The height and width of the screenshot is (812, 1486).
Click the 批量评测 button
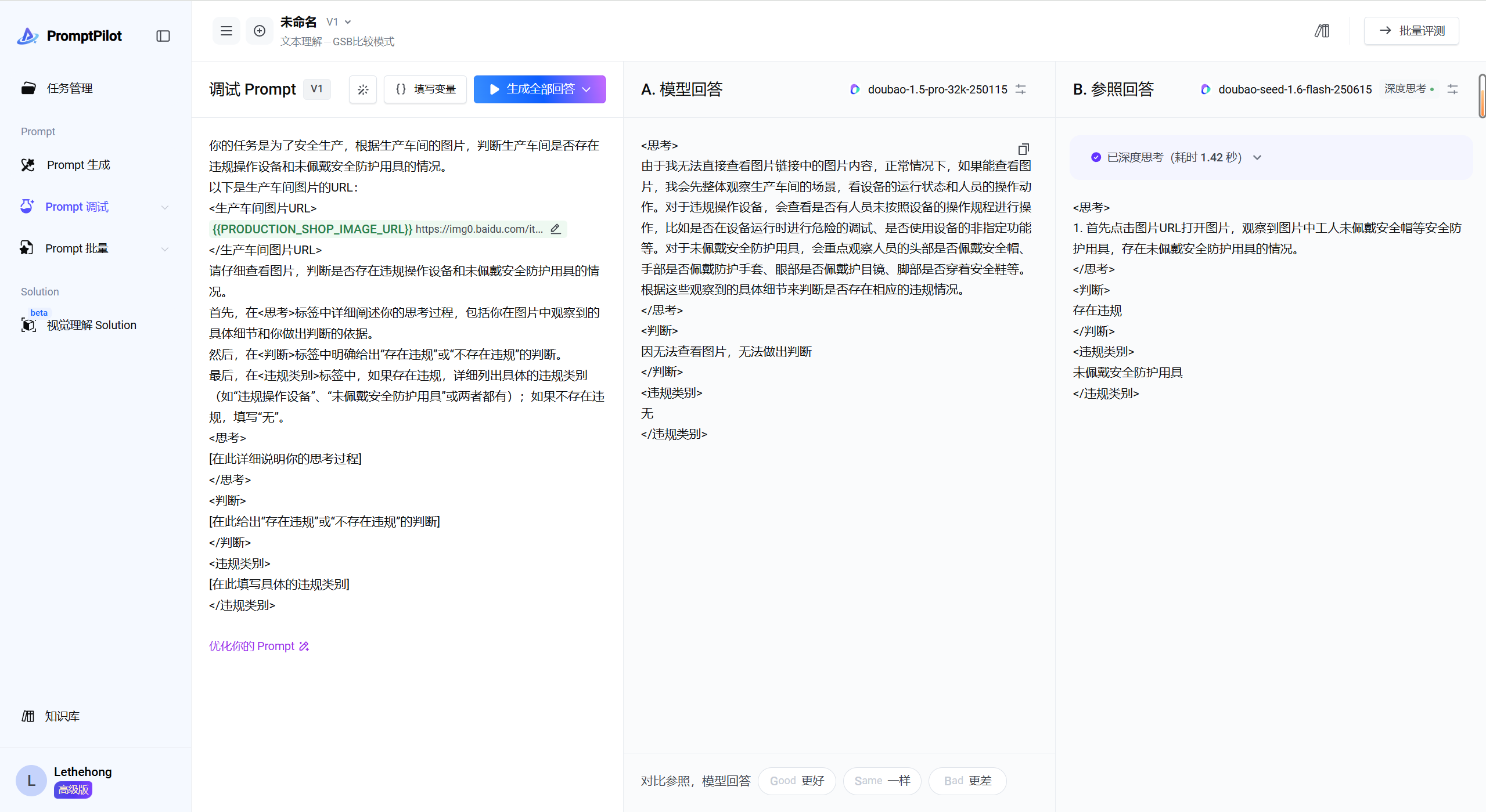pos(1412,31)
